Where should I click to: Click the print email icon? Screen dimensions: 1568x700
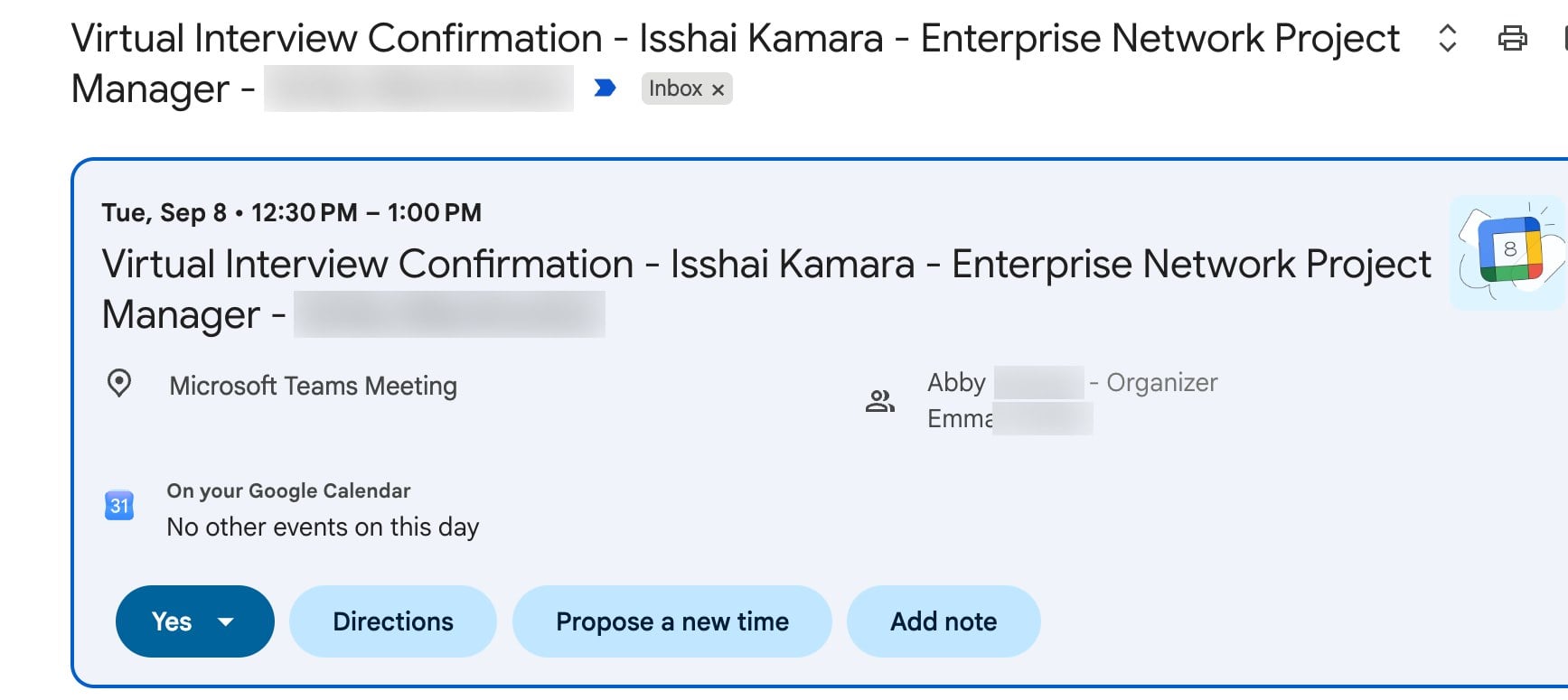tap(1512, 38)
